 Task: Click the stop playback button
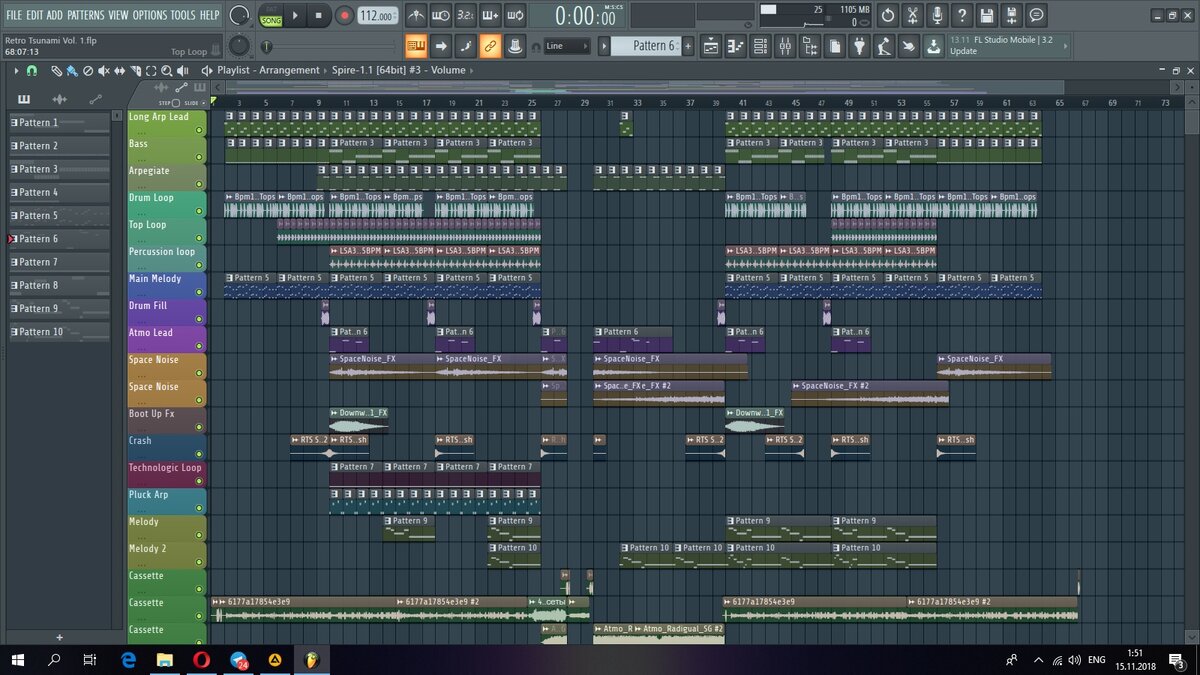(x=318, y=15)
